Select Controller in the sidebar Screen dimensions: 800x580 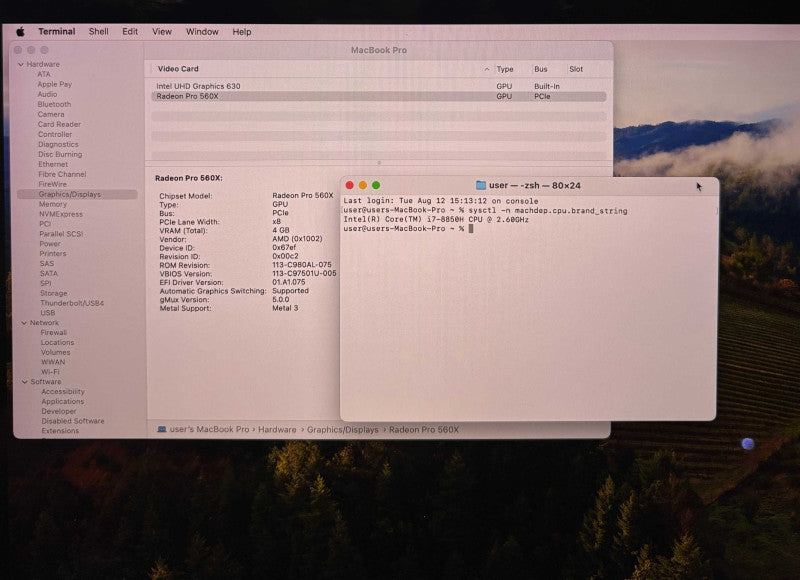pos(55,134)
